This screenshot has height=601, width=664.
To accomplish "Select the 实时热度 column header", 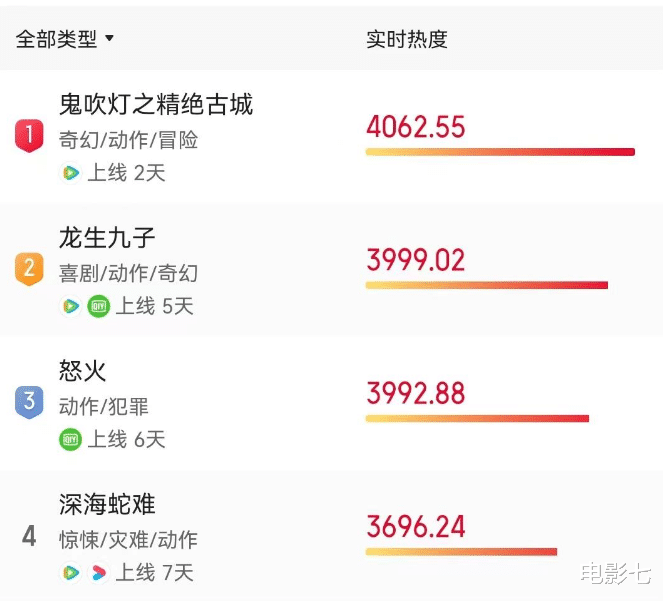I will tap(407, 39).
